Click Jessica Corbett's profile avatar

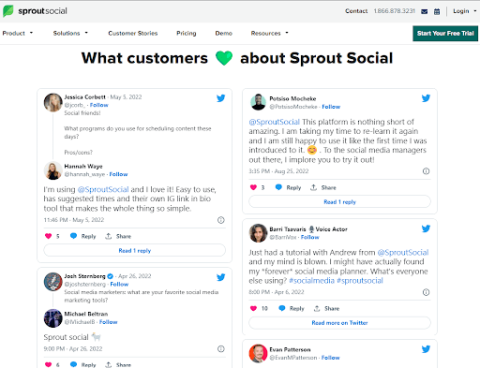[53, 102]
